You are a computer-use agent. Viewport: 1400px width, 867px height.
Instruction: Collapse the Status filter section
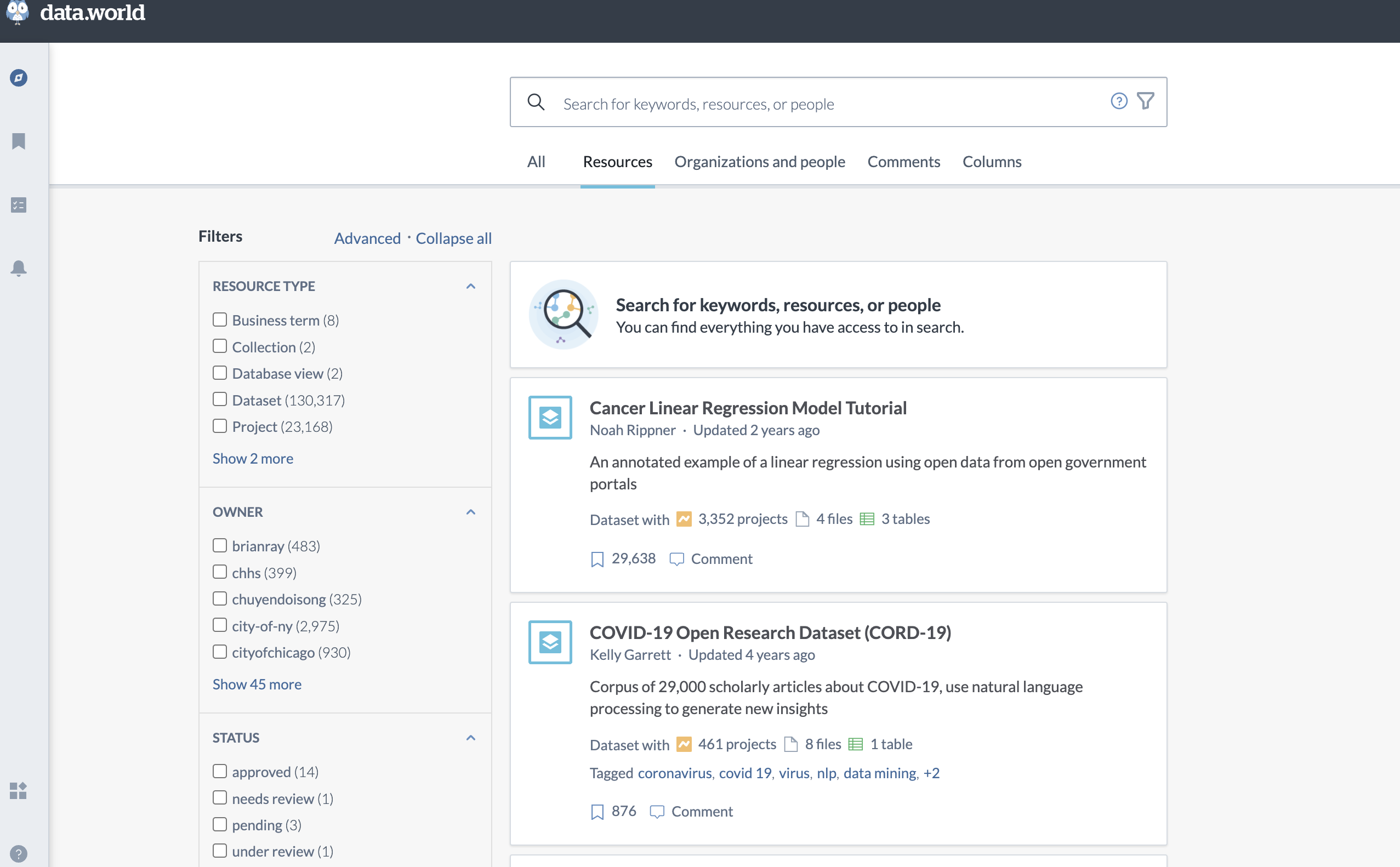pyautogui.click(x=470, y=738)
